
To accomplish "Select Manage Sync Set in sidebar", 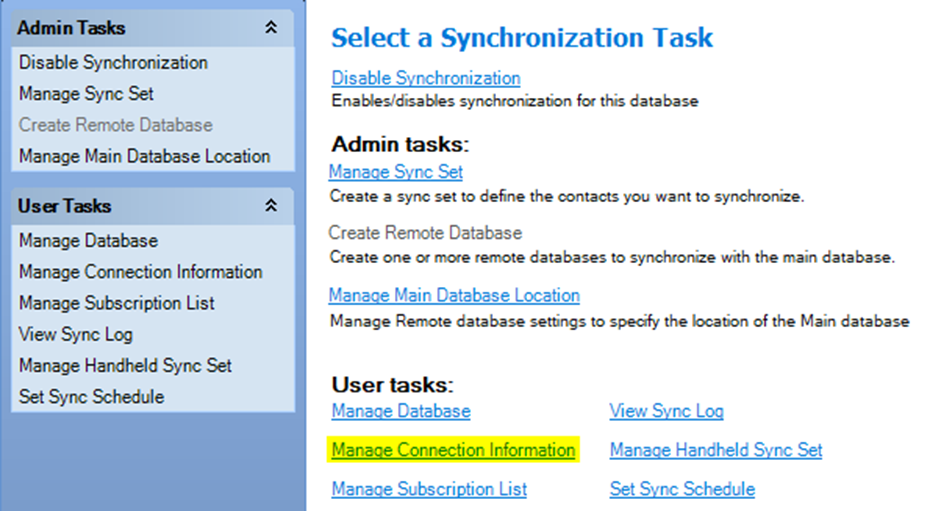I will (x=86, y=94).
